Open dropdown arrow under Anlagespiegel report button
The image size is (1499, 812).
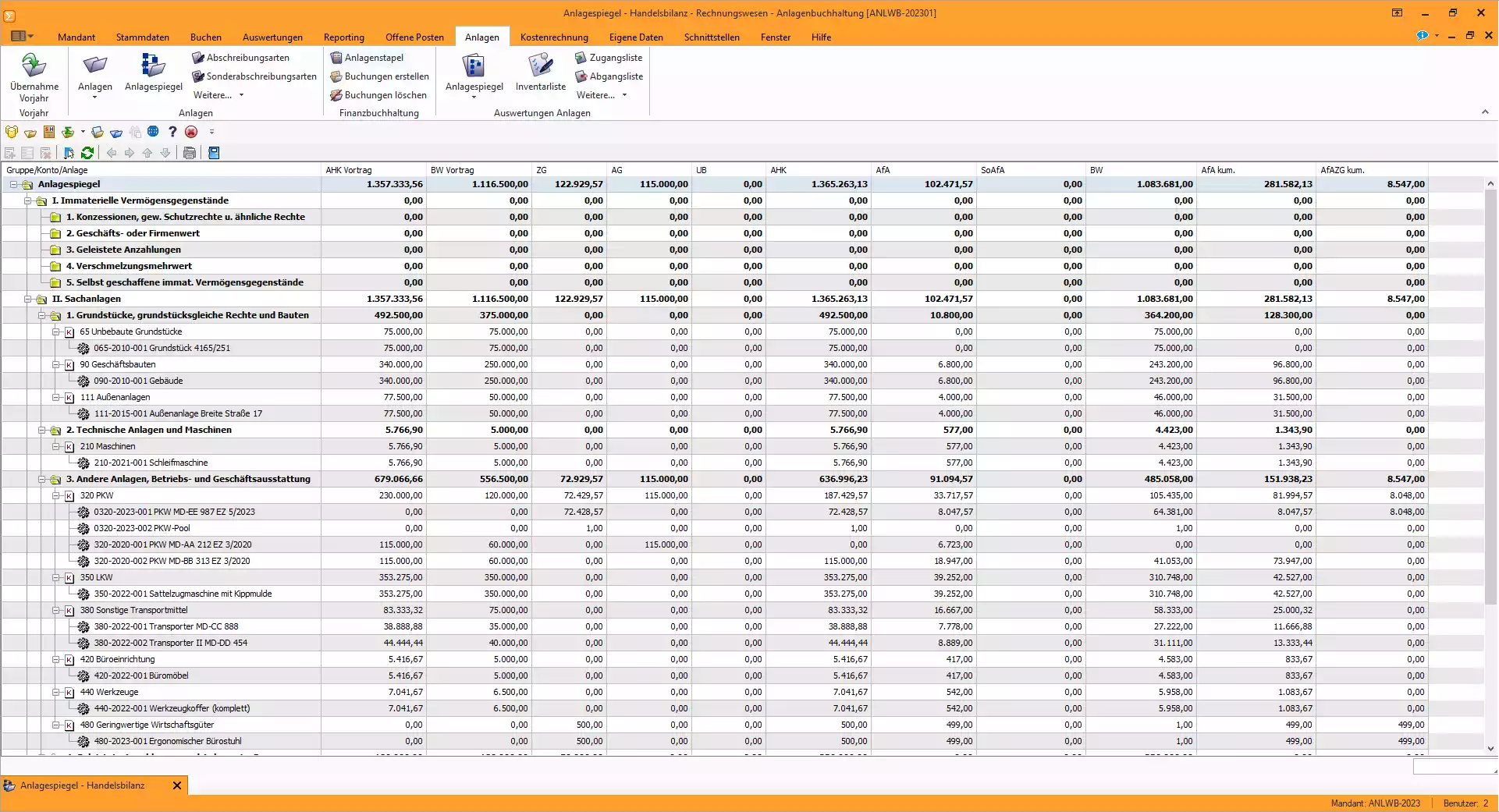pos(474,98)
